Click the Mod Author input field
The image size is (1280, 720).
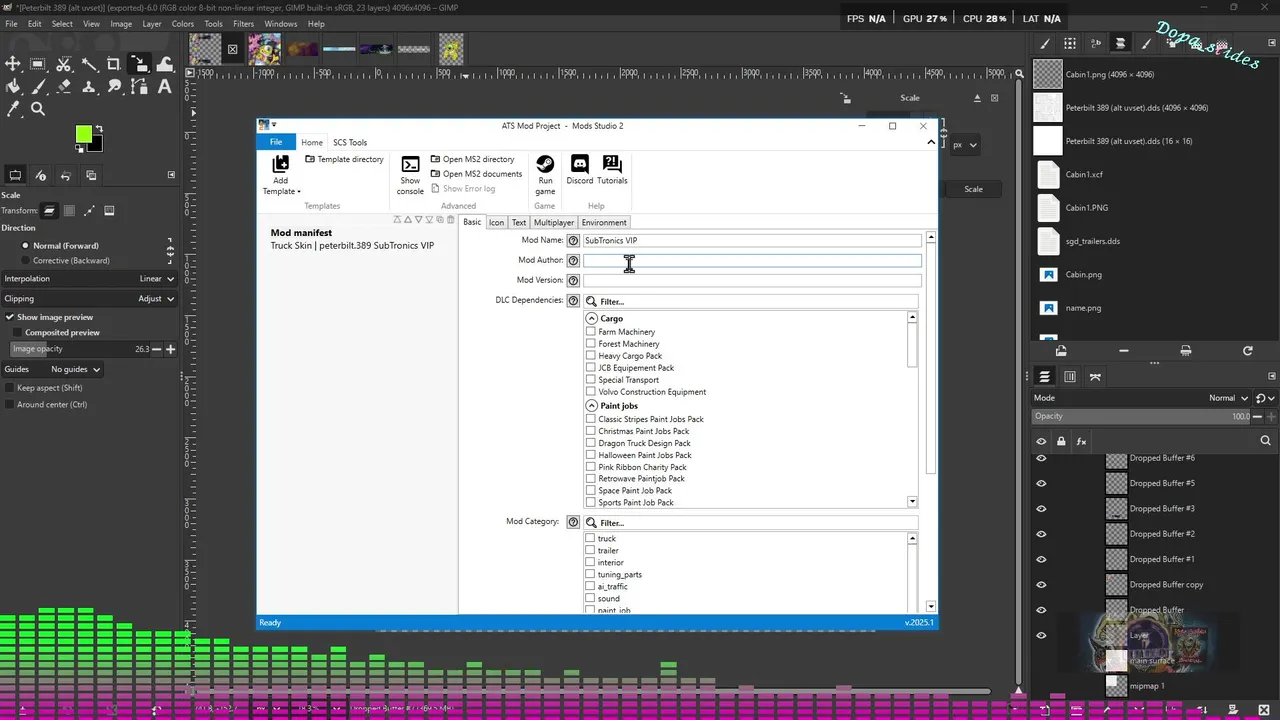(752, 260)
